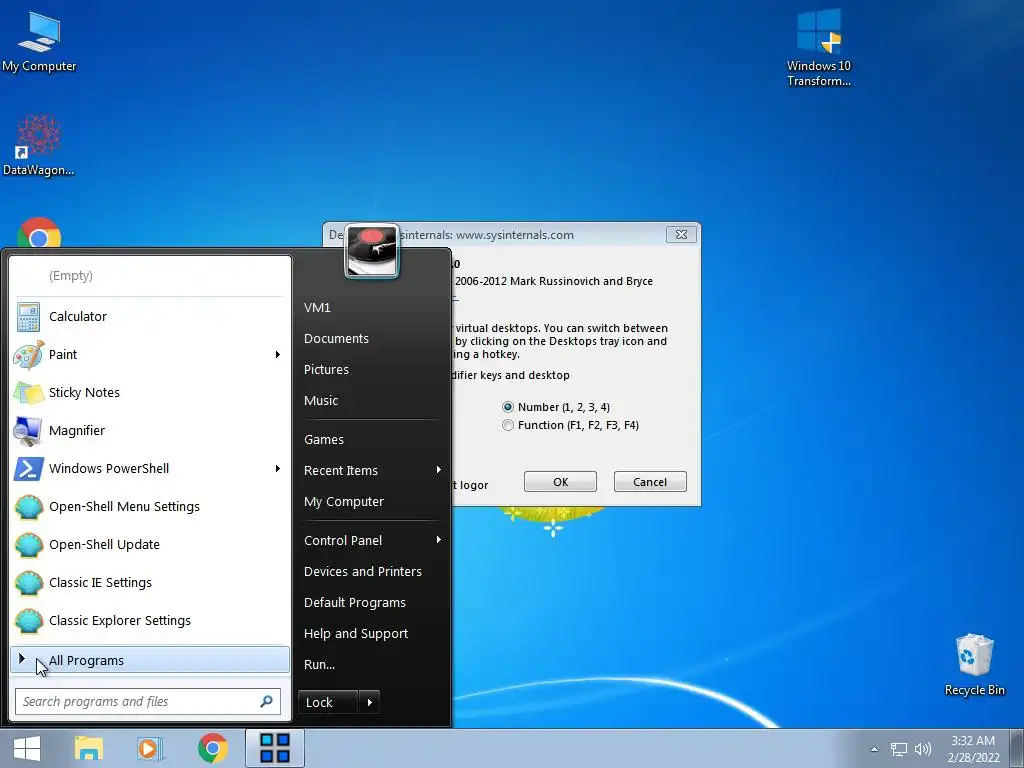Click the search magnifier icon
Image resolution: width=1024 pixels, height=768 pixels.
266,701
